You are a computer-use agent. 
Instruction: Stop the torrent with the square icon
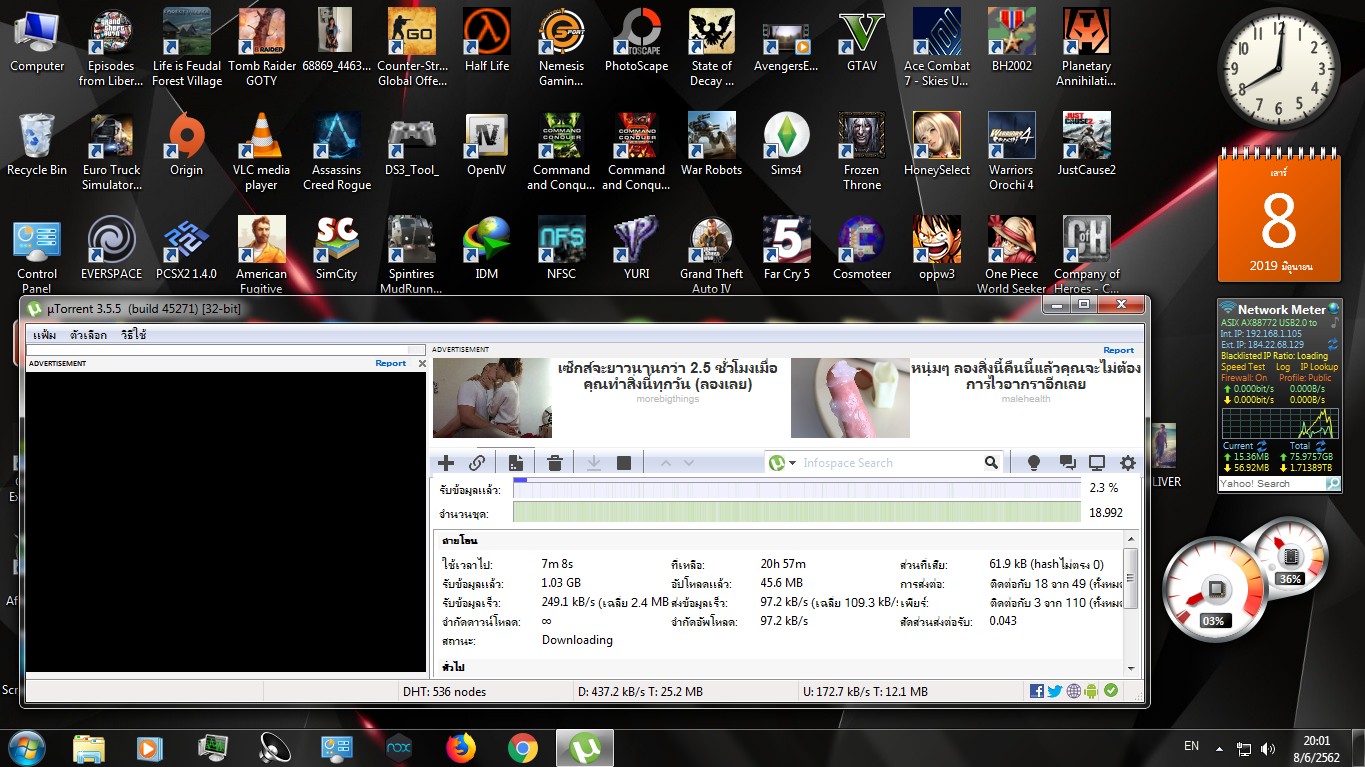tap(624, 463)
